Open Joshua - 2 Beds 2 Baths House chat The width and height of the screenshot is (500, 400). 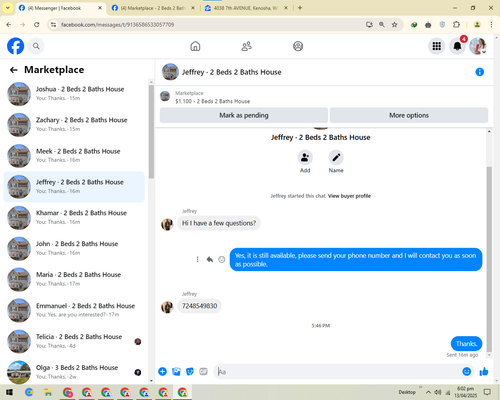pyautogui.click(x=74, y=93)
